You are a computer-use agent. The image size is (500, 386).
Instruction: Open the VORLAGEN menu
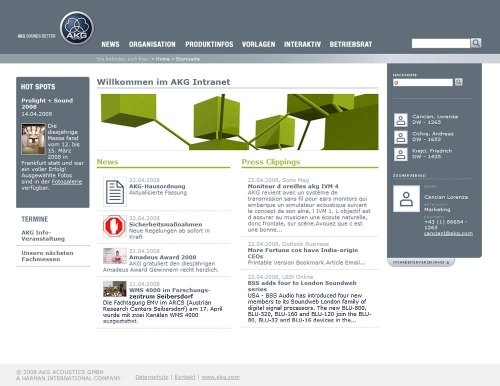[x=258, y=44]
